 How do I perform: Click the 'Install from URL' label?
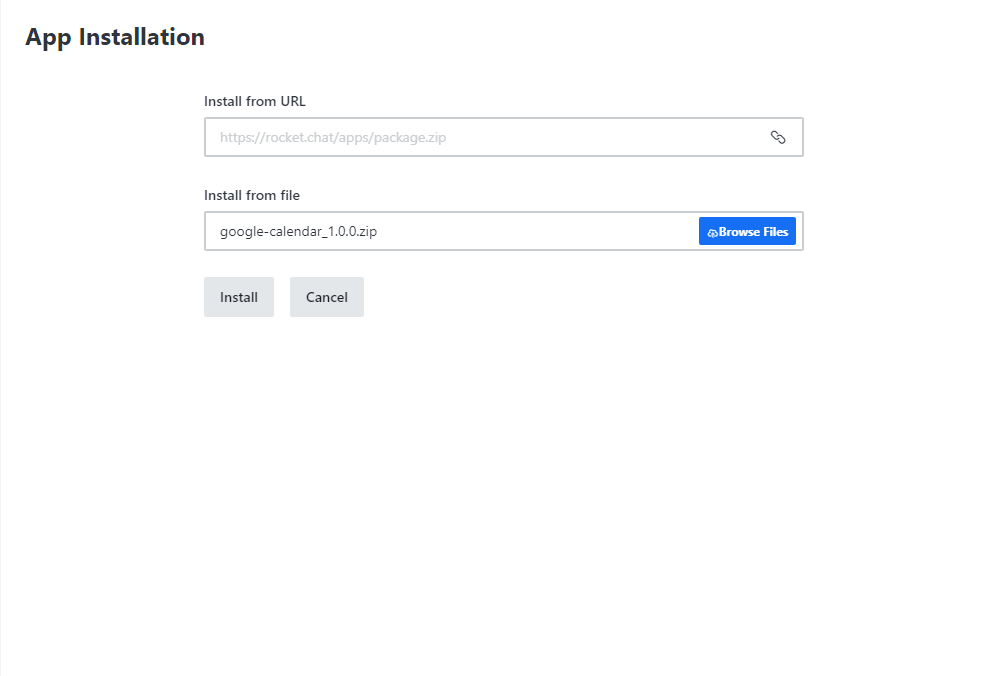coord(255,101)
